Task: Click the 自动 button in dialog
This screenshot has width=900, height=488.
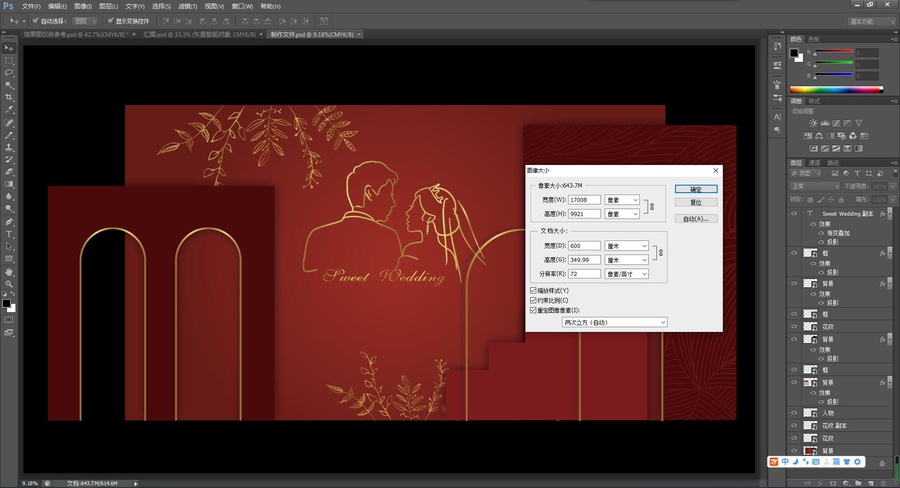Action: (696, 219)
